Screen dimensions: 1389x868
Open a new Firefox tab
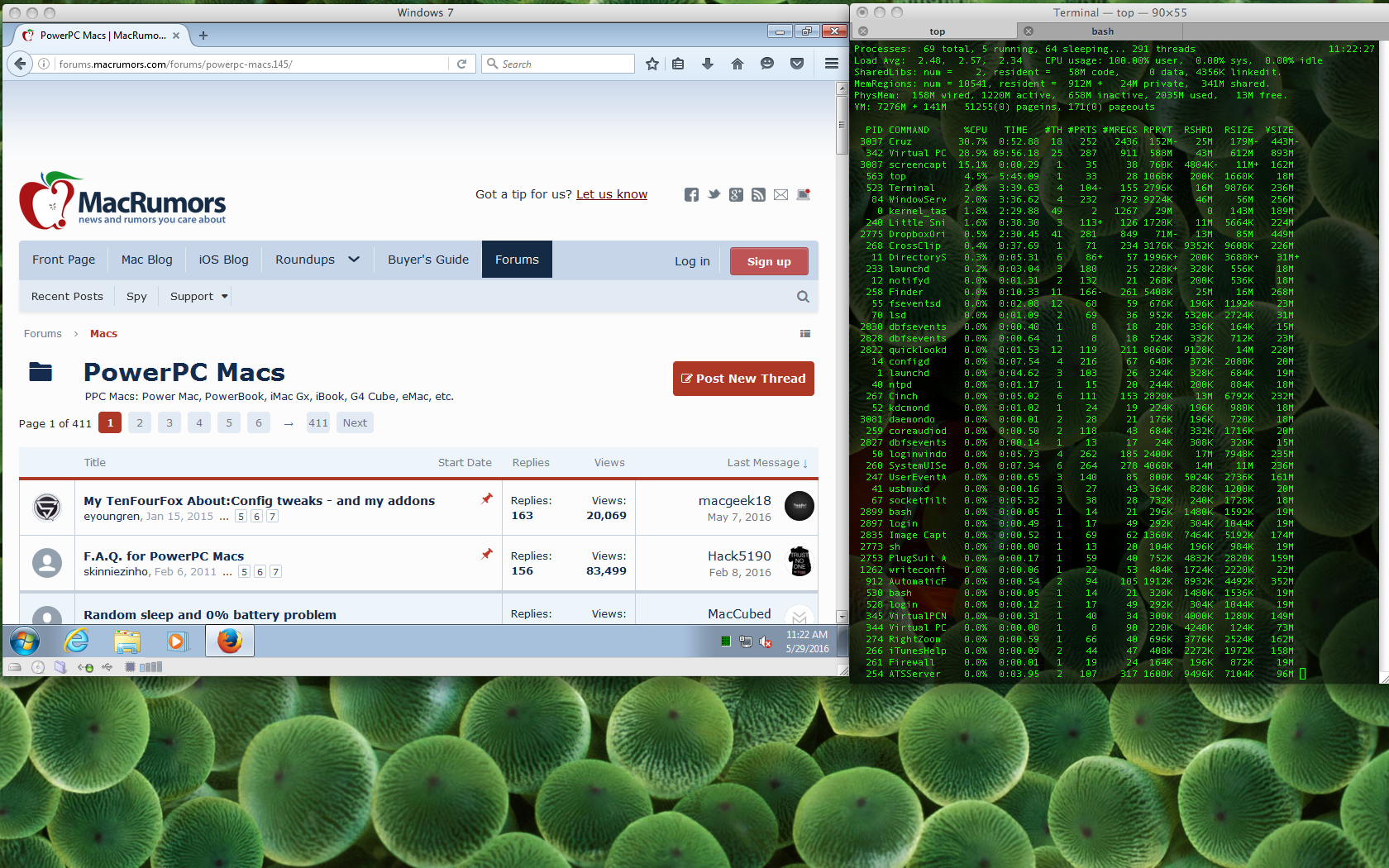203,36
